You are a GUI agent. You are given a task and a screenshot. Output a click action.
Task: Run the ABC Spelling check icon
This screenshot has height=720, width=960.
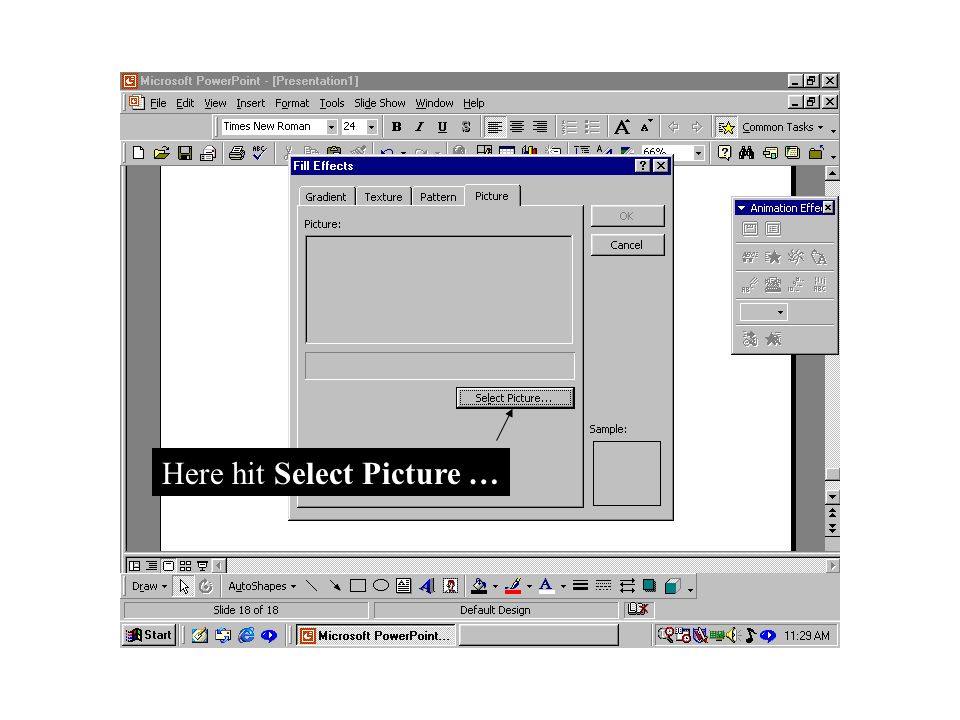tap(260, 152)
